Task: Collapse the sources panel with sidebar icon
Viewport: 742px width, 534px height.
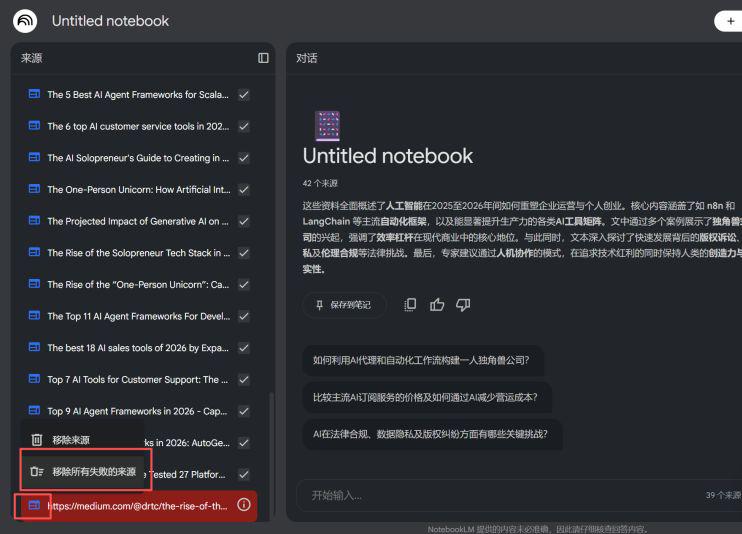Action: coord(263,58)
